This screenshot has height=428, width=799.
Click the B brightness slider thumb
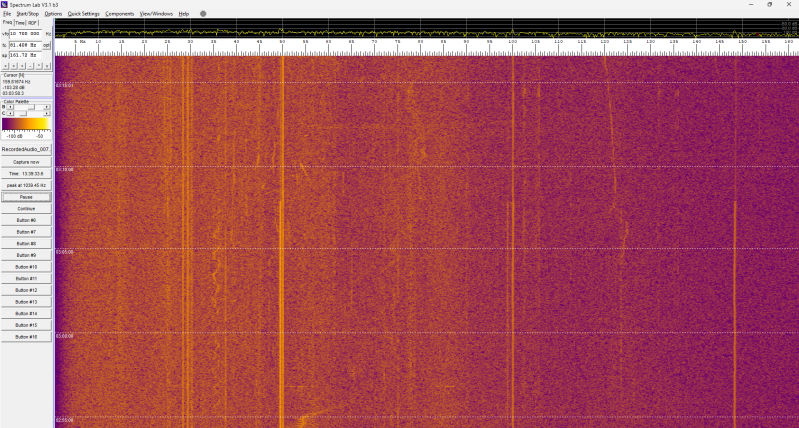(31, 107)
